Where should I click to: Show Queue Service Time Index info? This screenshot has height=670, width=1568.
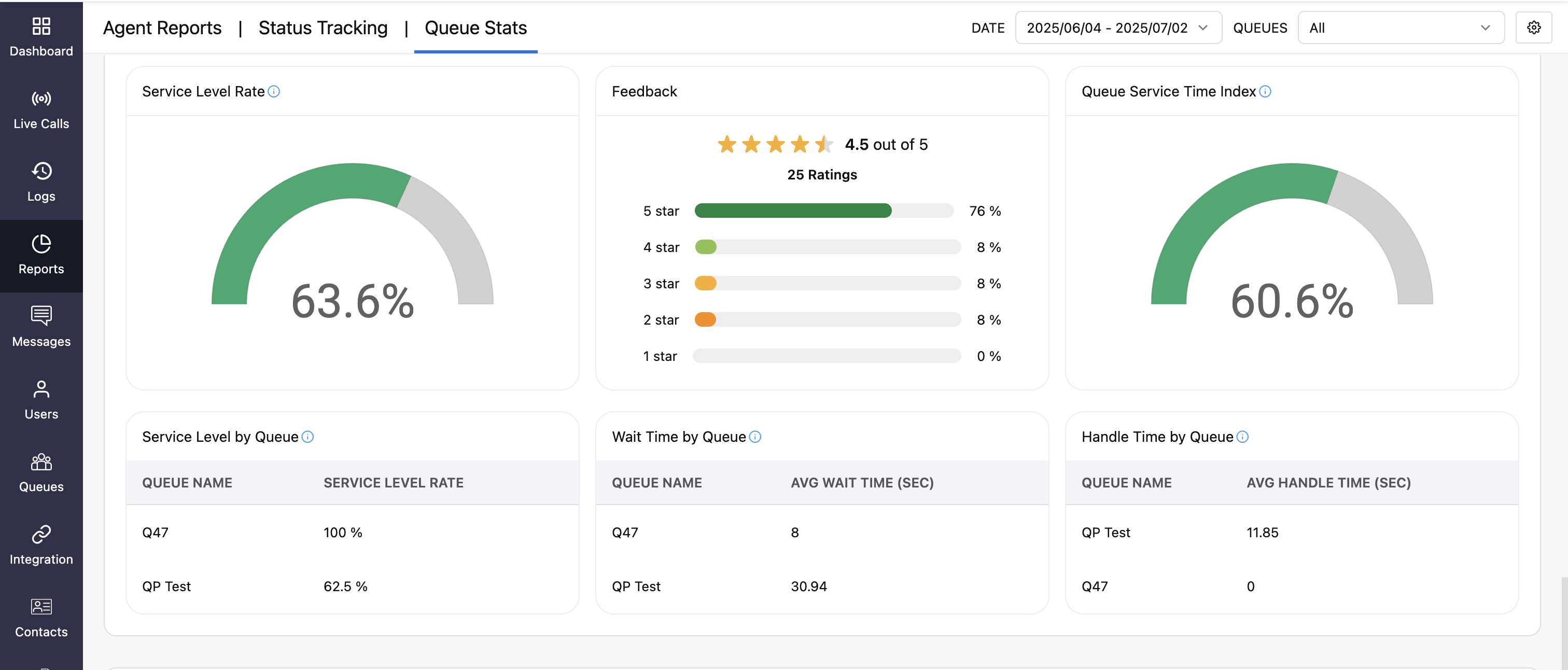[1265, 91]
